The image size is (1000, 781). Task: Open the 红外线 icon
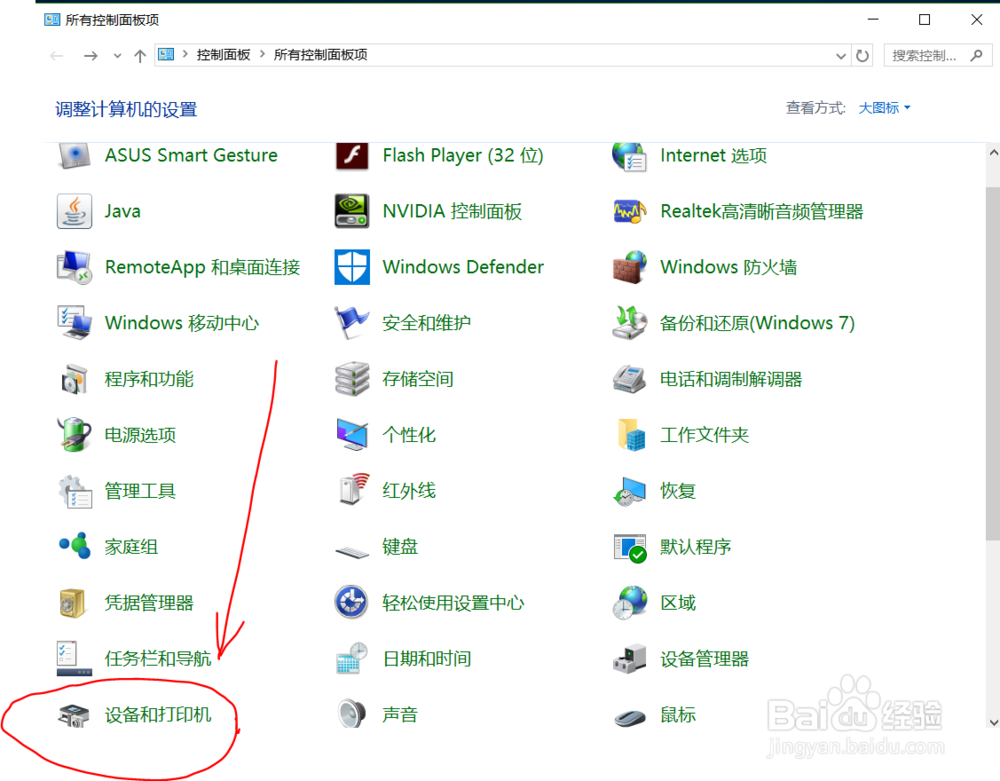355,490
